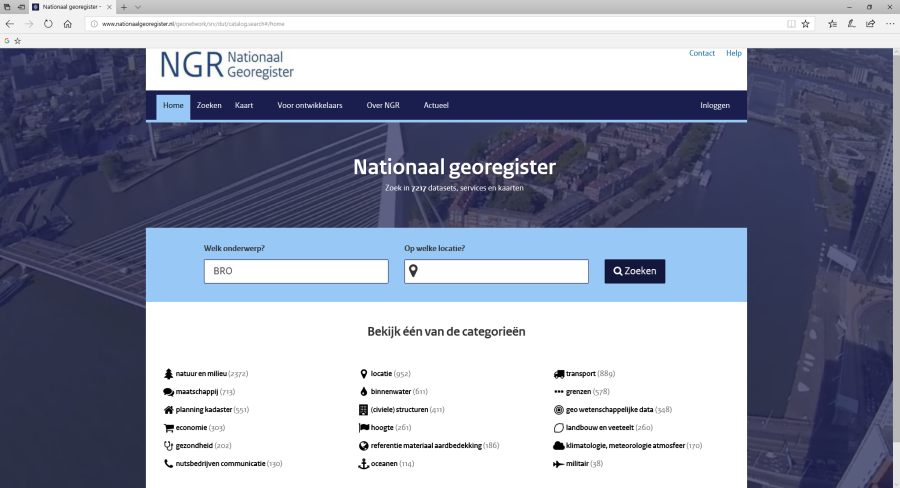Viewport: 900px width, 488px height.
Task: Click the flag icon beside hoogte
Action: point(363,428)
